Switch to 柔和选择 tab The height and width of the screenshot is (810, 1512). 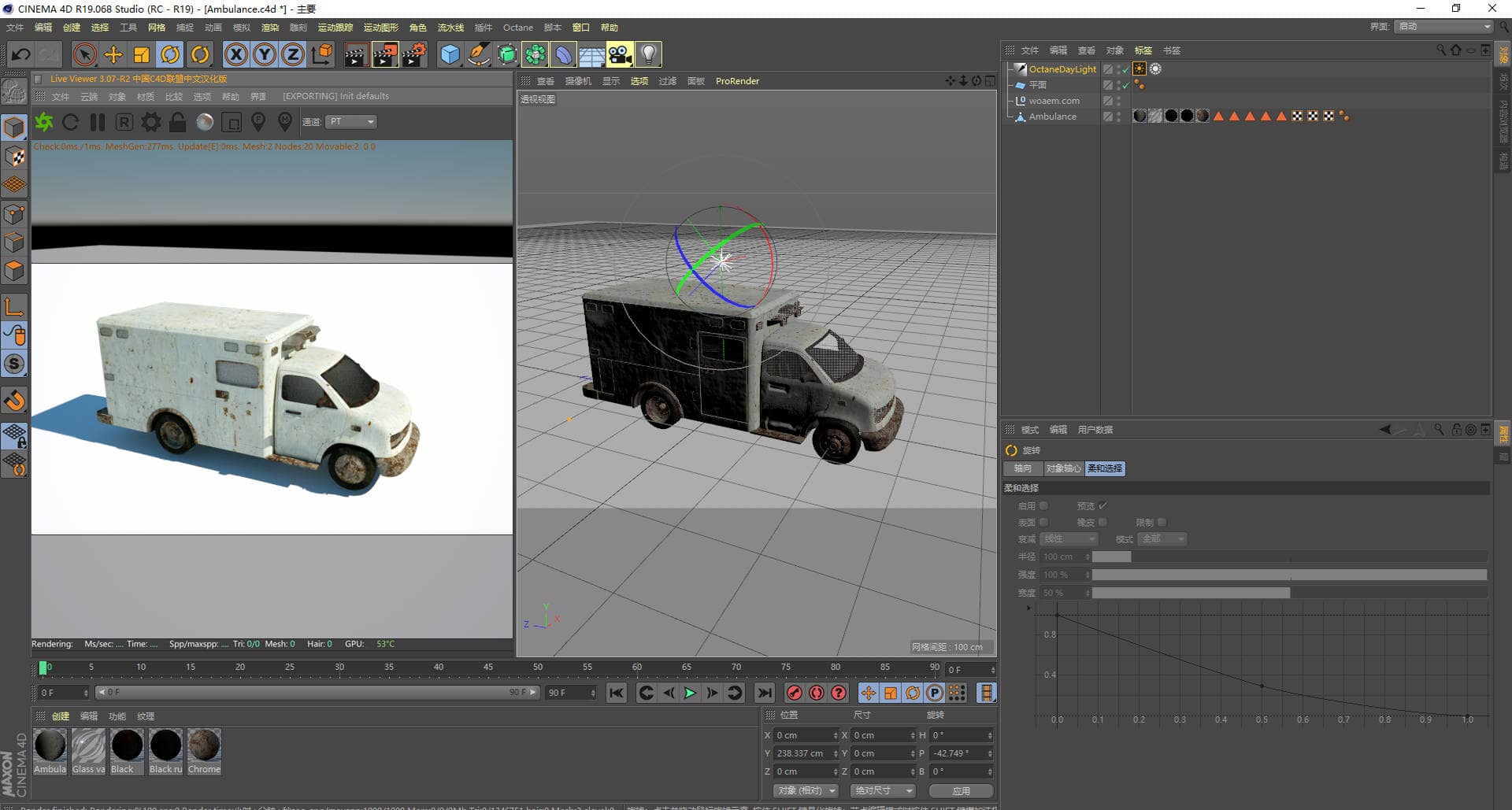(x=1105, y=468)
